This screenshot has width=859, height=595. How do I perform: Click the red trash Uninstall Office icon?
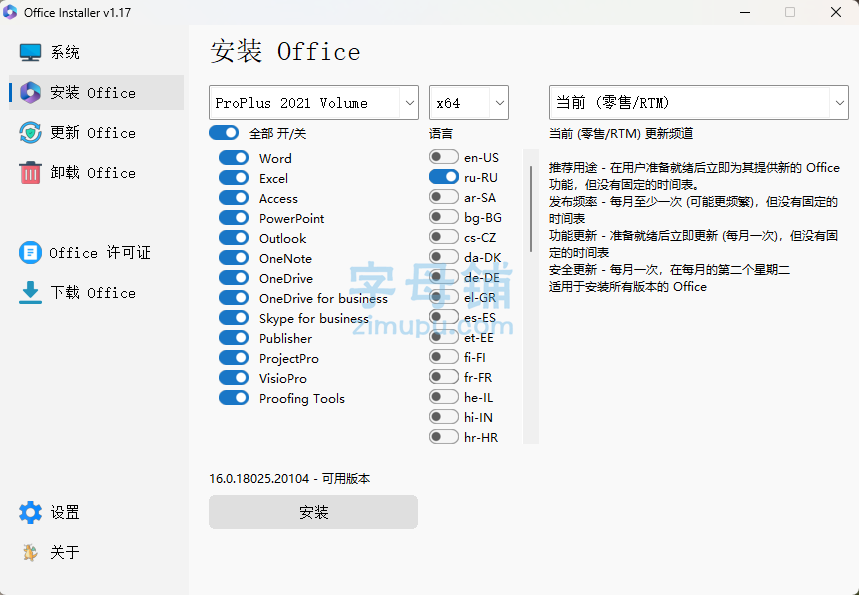pyautogui.click(x=30, y=173)
